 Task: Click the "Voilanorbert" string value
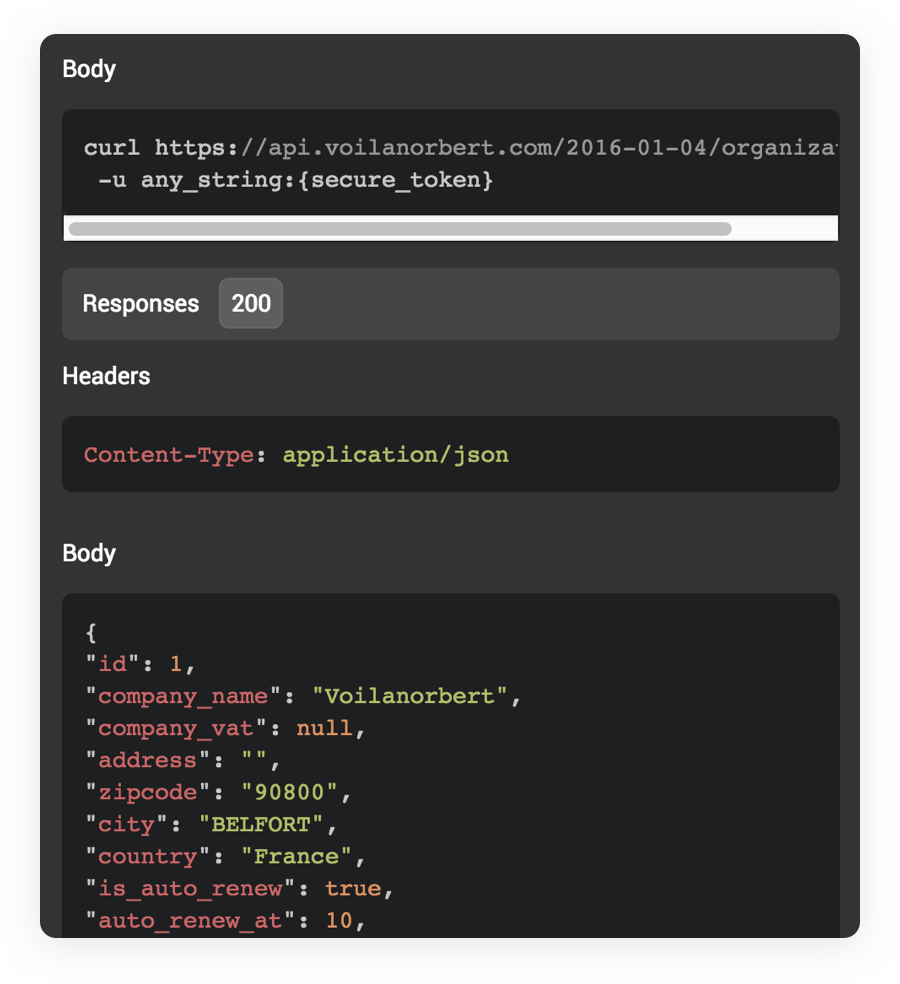410,696
